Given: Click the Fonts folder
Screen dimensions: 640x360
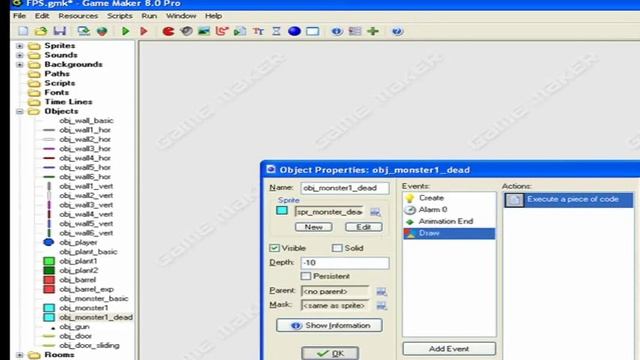Looking at the screenshot, I should (56, 93).
